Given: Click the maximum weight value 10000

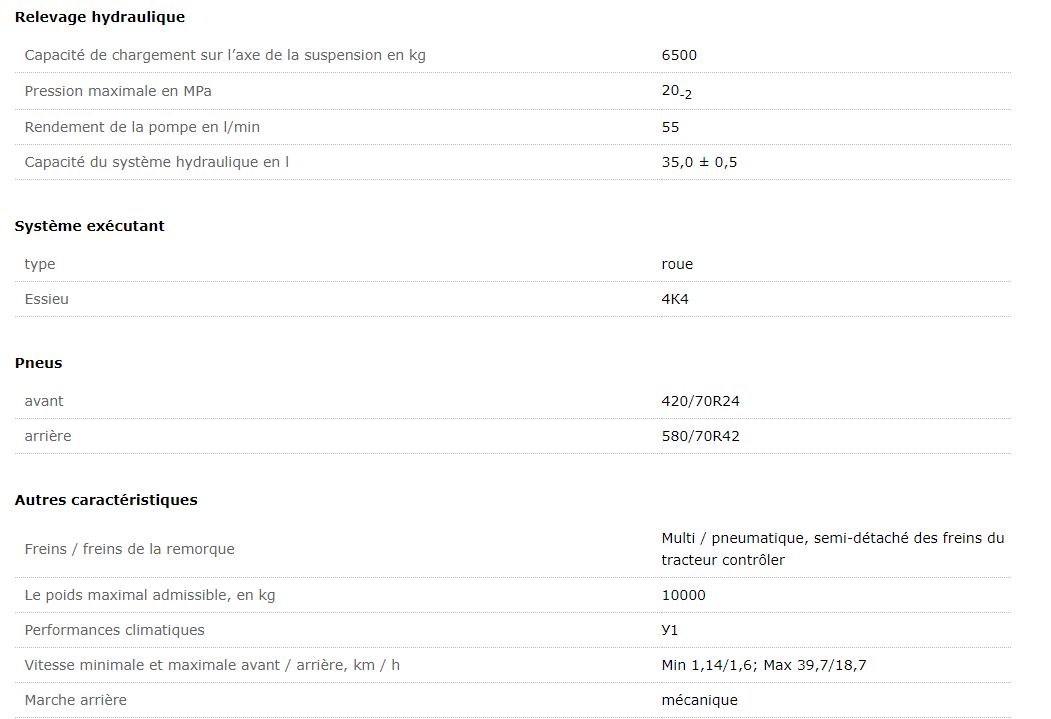Looking at the screenshot, I should pos(683,595).
